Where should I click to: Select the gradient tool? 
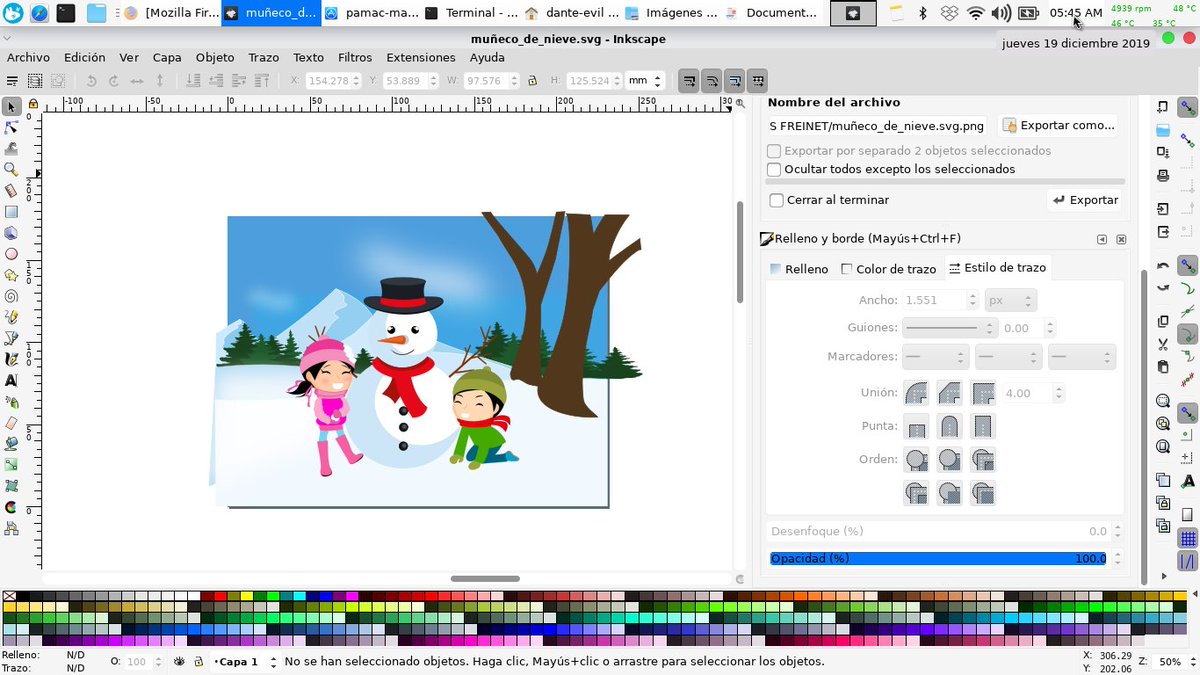[x=11, y=464]
